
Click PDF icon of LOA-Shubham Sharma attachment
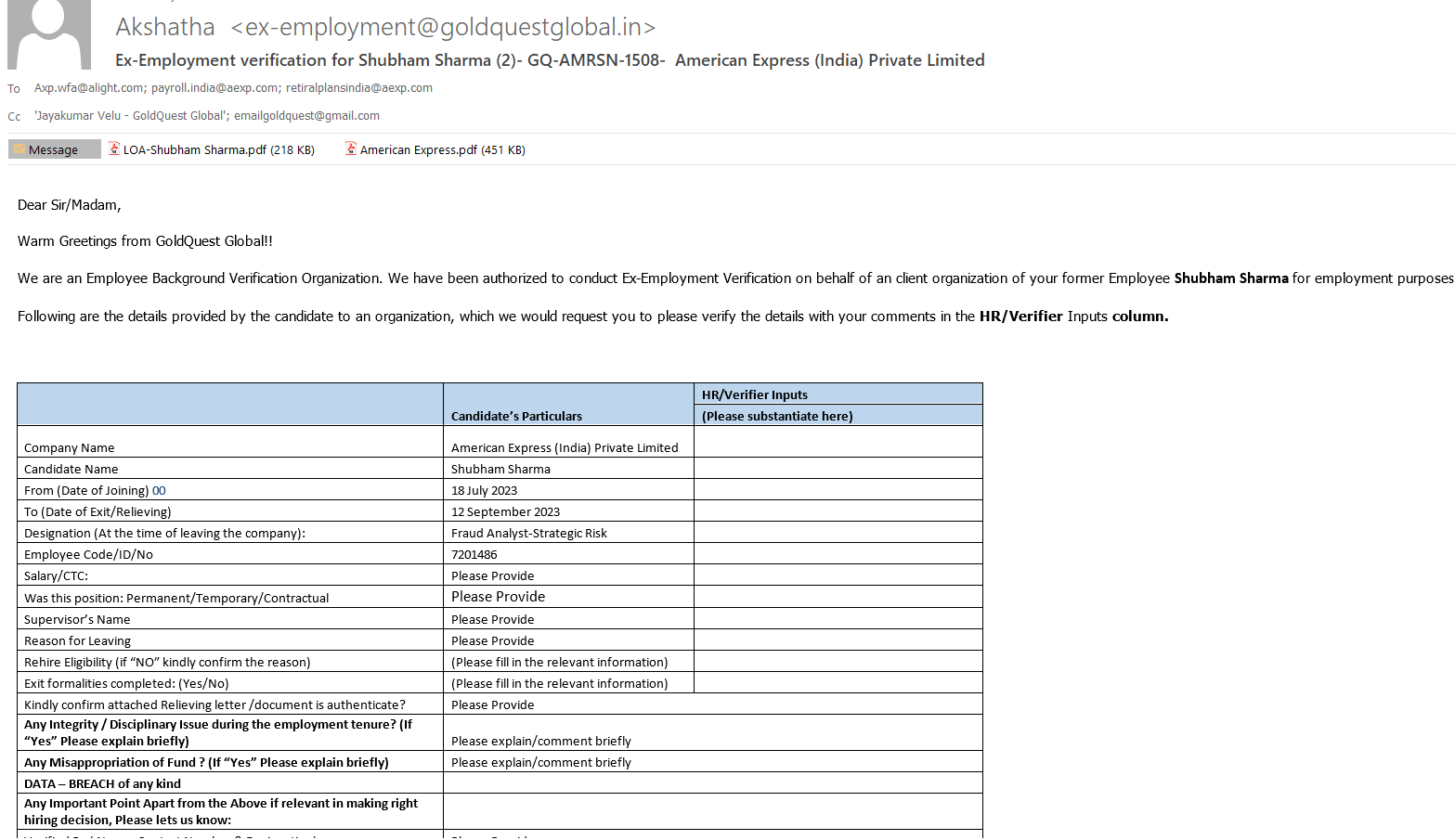114,149
